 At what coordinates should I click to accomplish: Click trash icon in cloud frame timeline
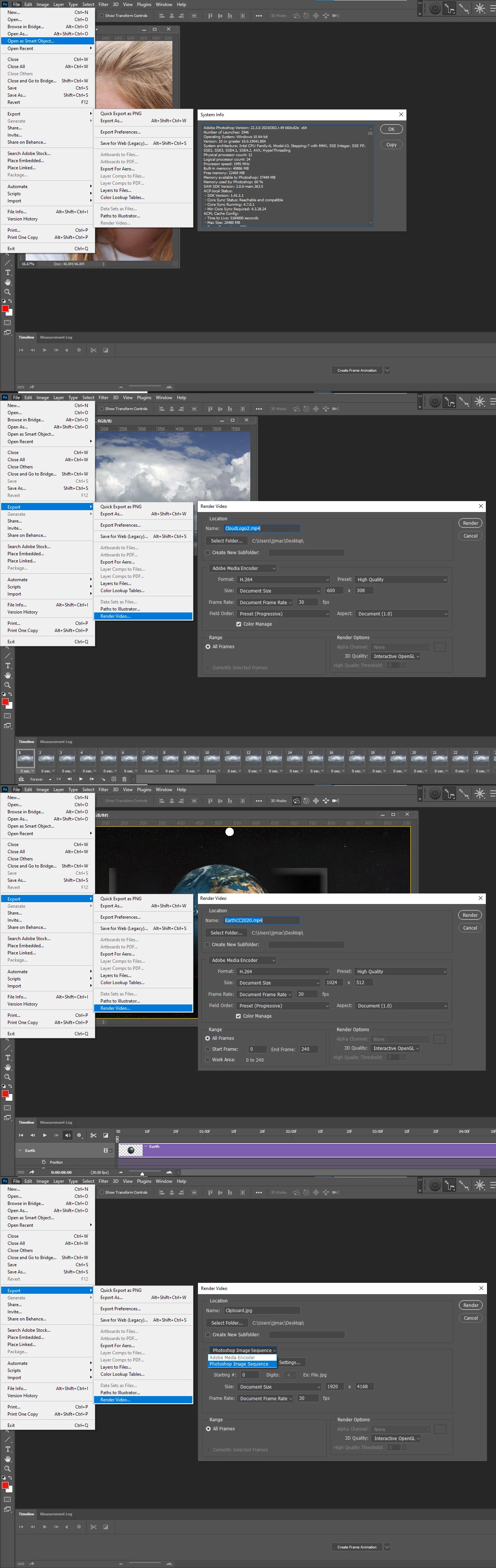(124, 778)
